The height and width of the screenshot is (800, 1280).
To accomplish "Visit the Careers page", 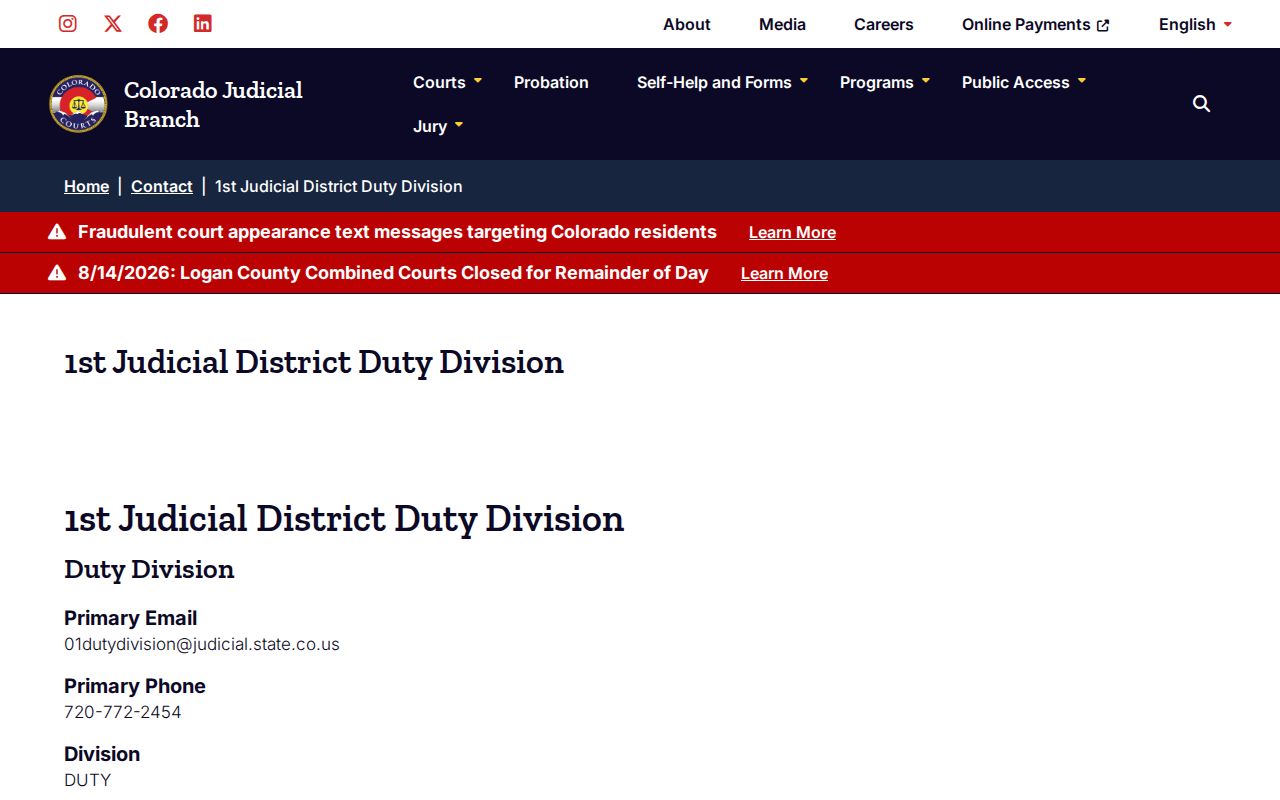I will pos(884,24).
